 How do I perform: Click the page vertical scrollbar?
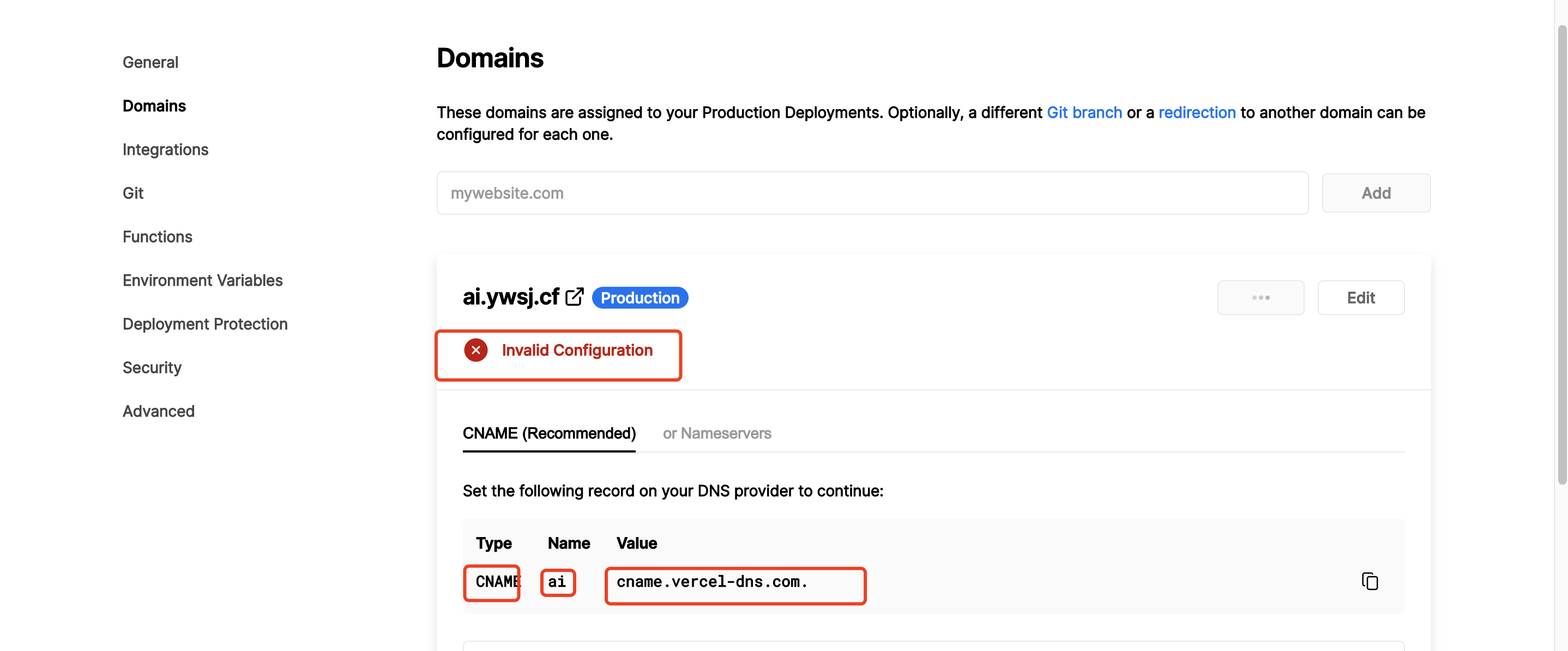pos(1561,256)
